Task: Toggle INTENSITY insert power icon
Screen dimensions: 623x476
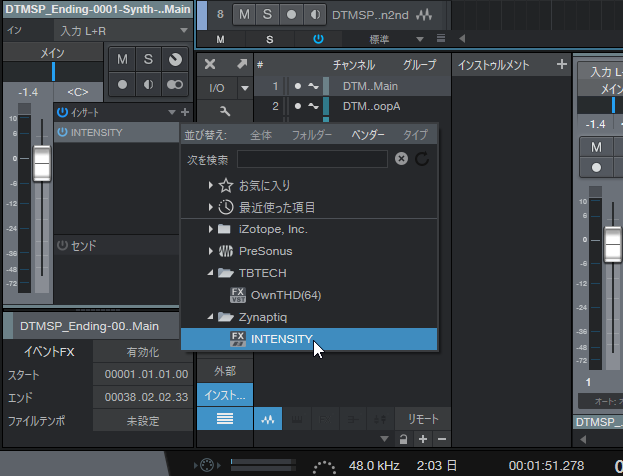Action: pos(62,132)
